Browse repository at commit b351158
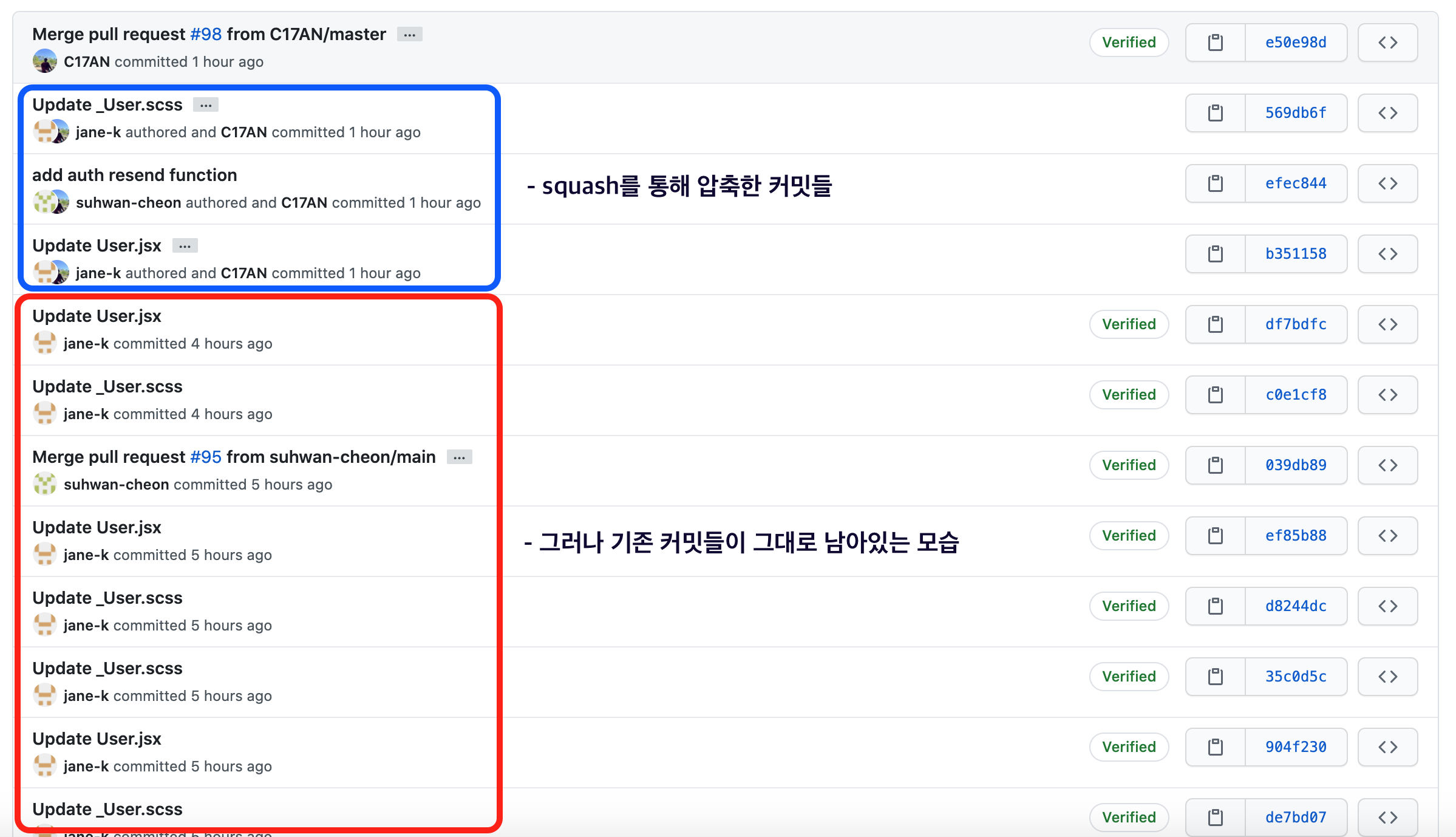 point(1387,254)
